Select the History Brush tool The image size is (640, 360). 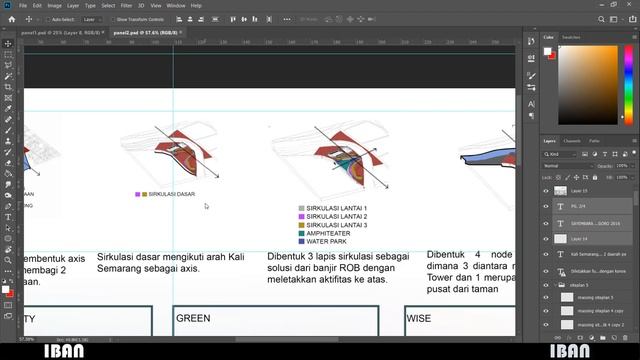[8, 152]
